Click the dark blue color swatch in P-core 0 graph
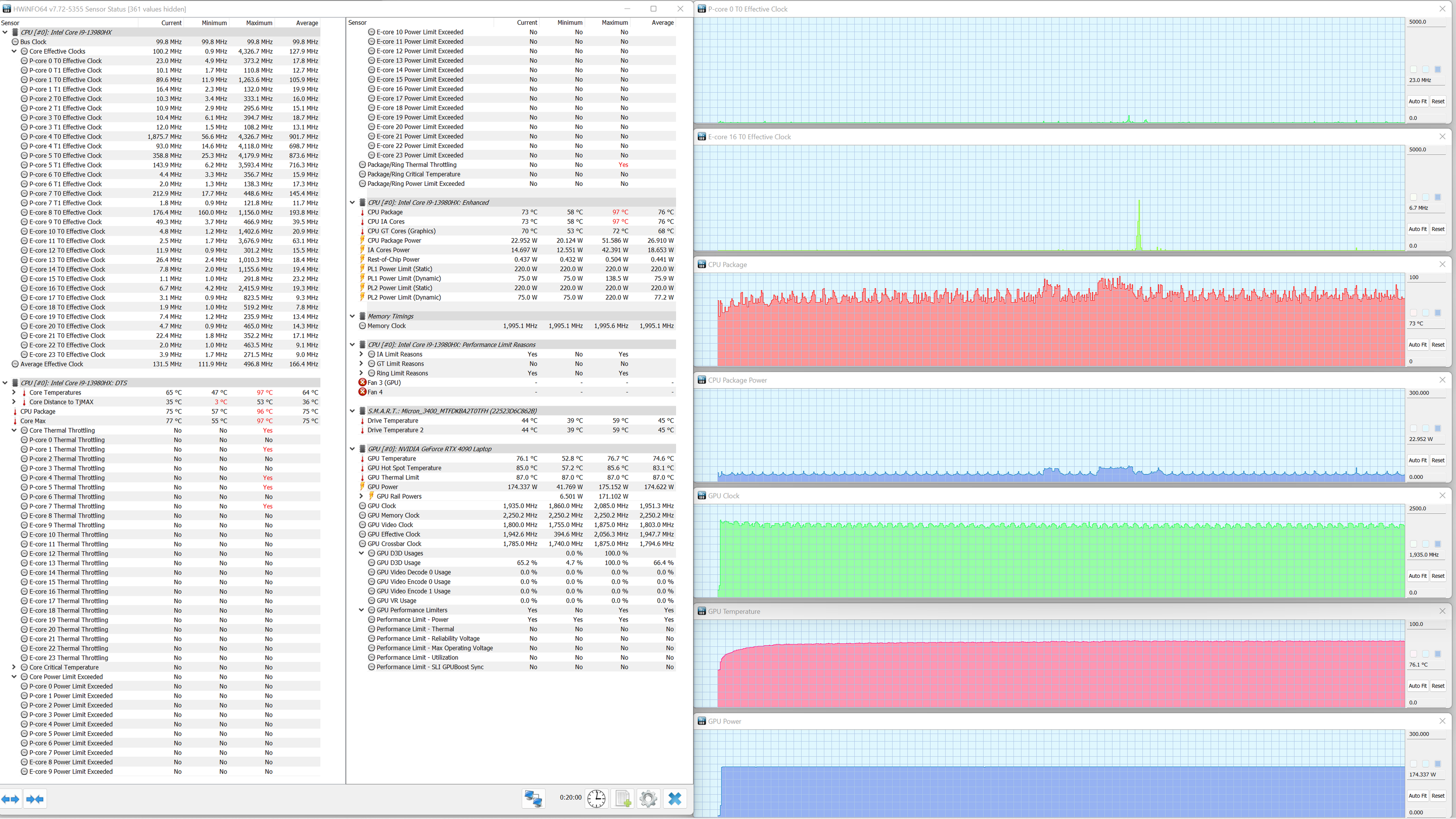 tap(1438, 69)
